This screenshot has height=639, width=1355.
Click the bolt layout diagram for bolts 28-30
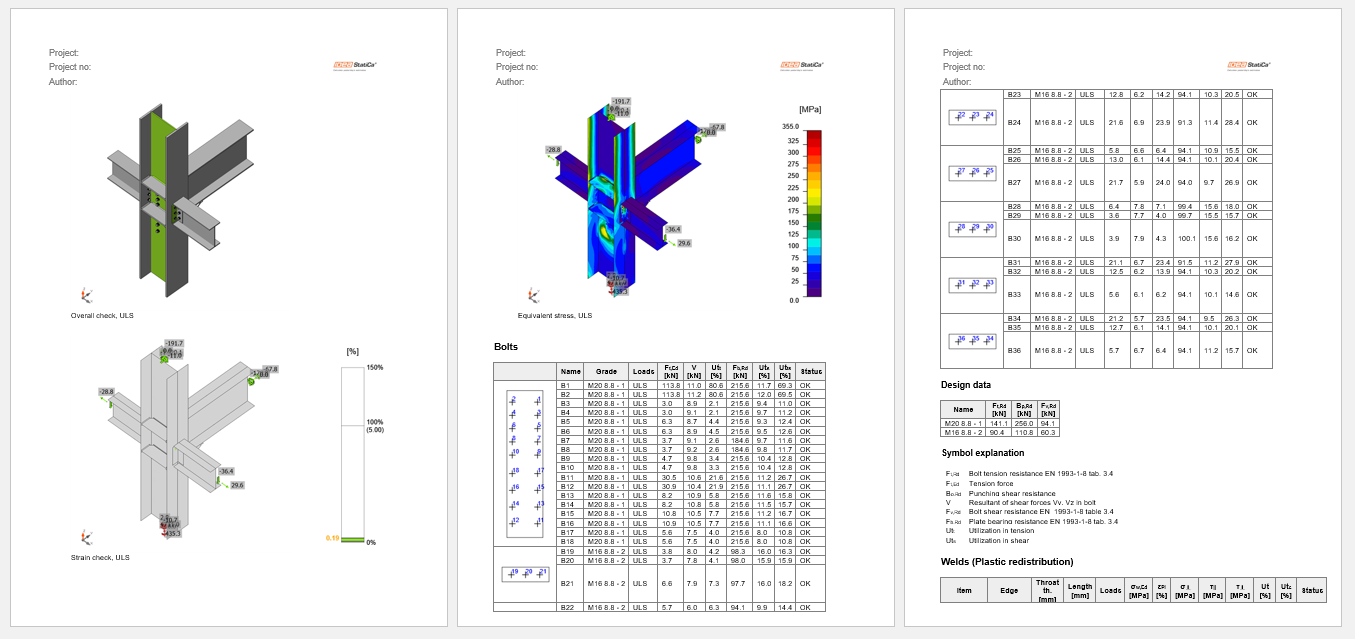(973, 229)
